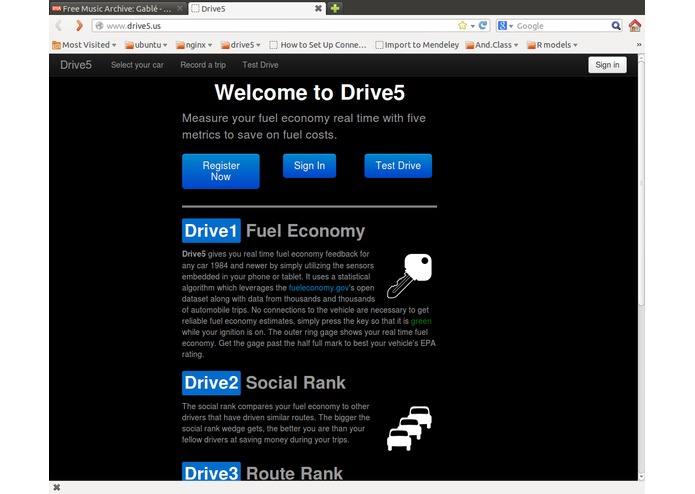Open the How to Set Up Conne... bookmark

(318, 45)
